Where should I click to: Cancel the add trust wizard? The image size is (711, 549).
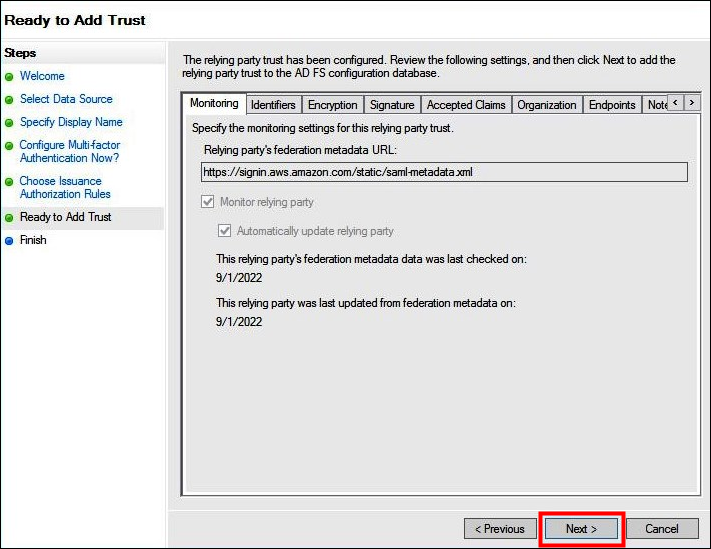click(661, 529)
